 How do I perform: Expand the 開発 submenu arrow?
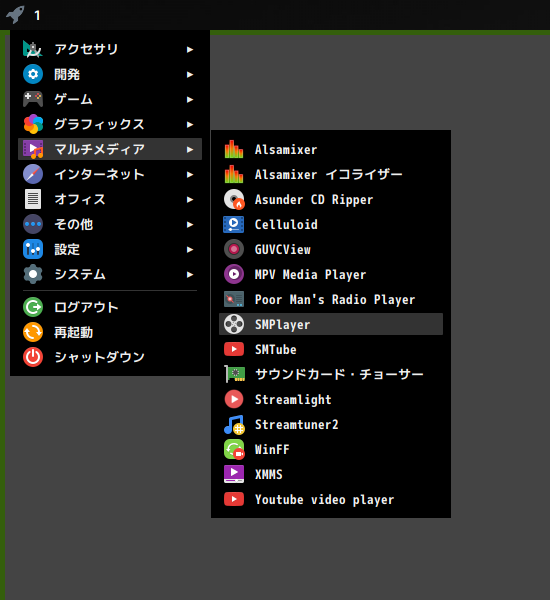point(190,75)
